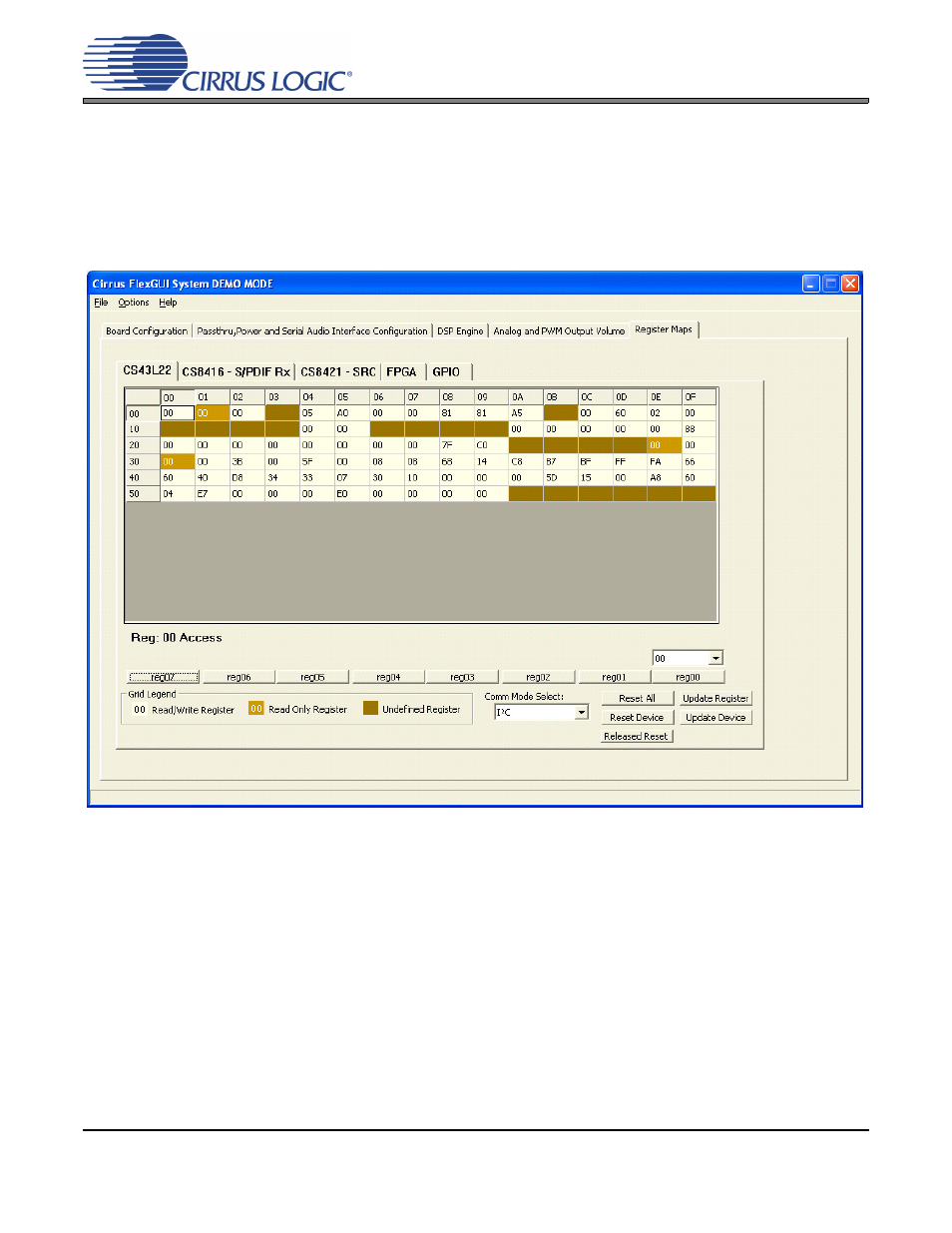
Task: Click the Undefined Register legend swatch
Action: coord(370,708)
